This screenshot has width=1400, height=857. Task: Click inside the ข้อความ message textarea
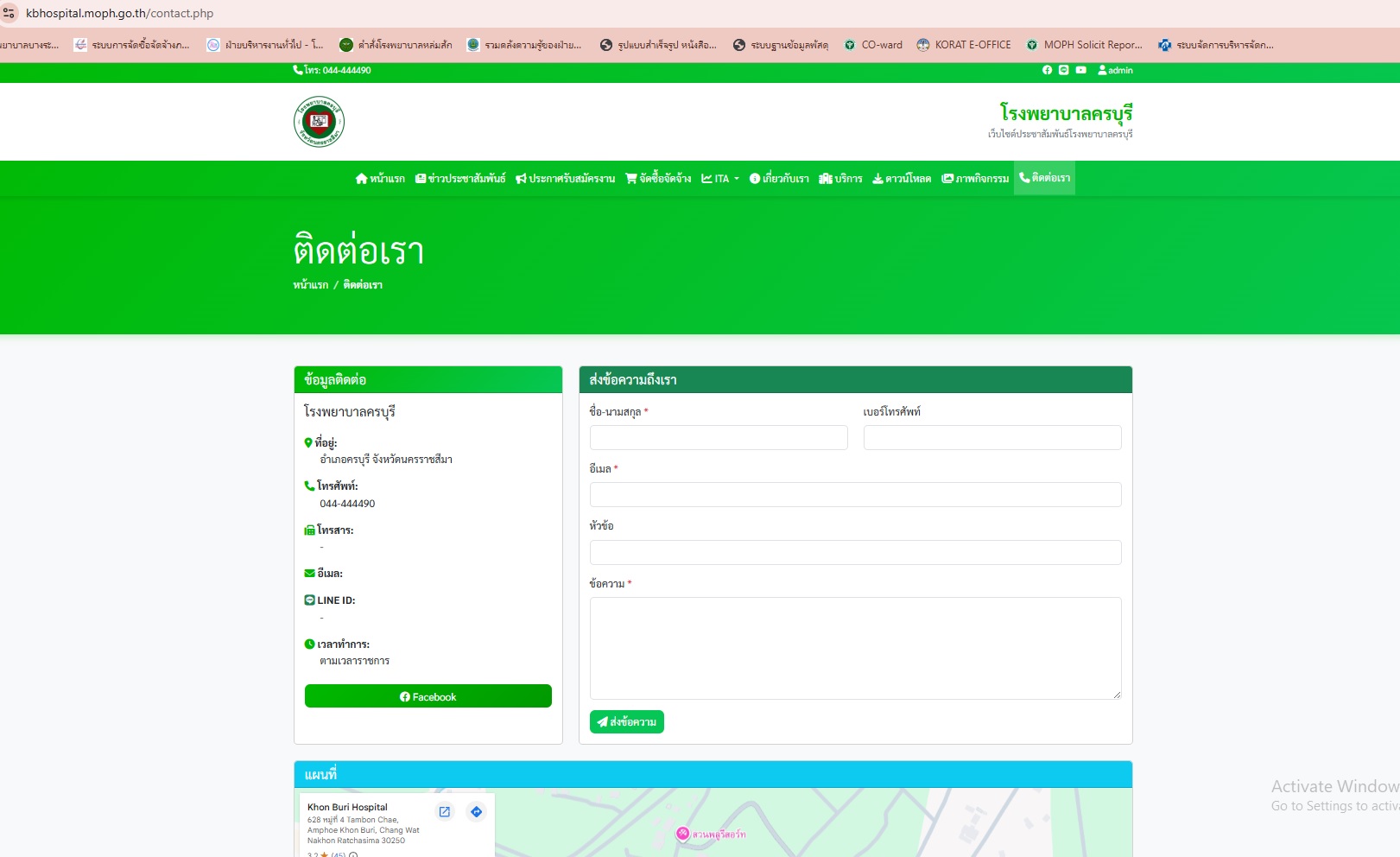[855, 648]
